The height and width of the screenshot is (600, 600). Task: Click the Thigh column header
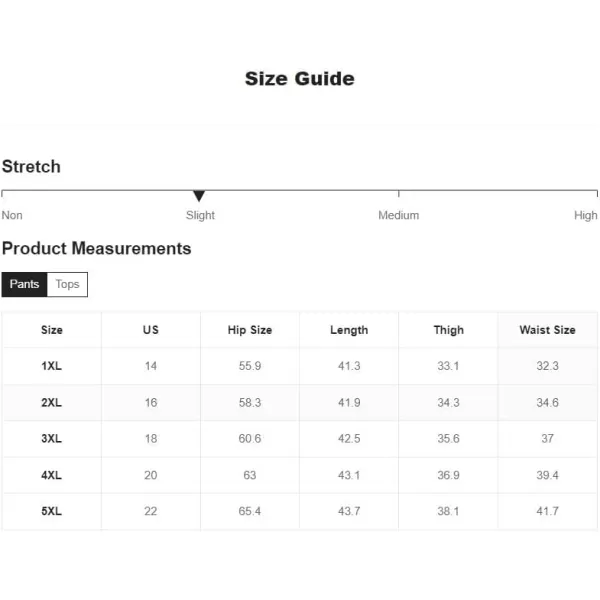[x=448, y=330]
